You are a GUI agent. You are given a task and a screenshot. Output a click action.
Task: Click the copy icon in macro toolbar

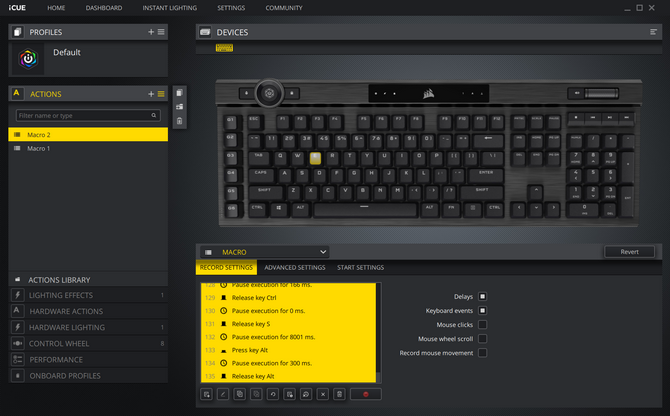click(239, 394)
